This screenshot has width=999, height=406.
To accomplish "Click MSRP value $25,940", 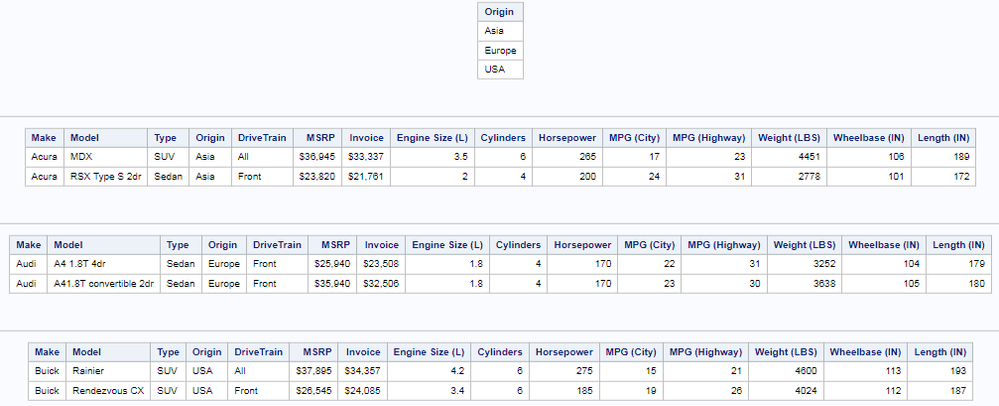I will [333, 264].
